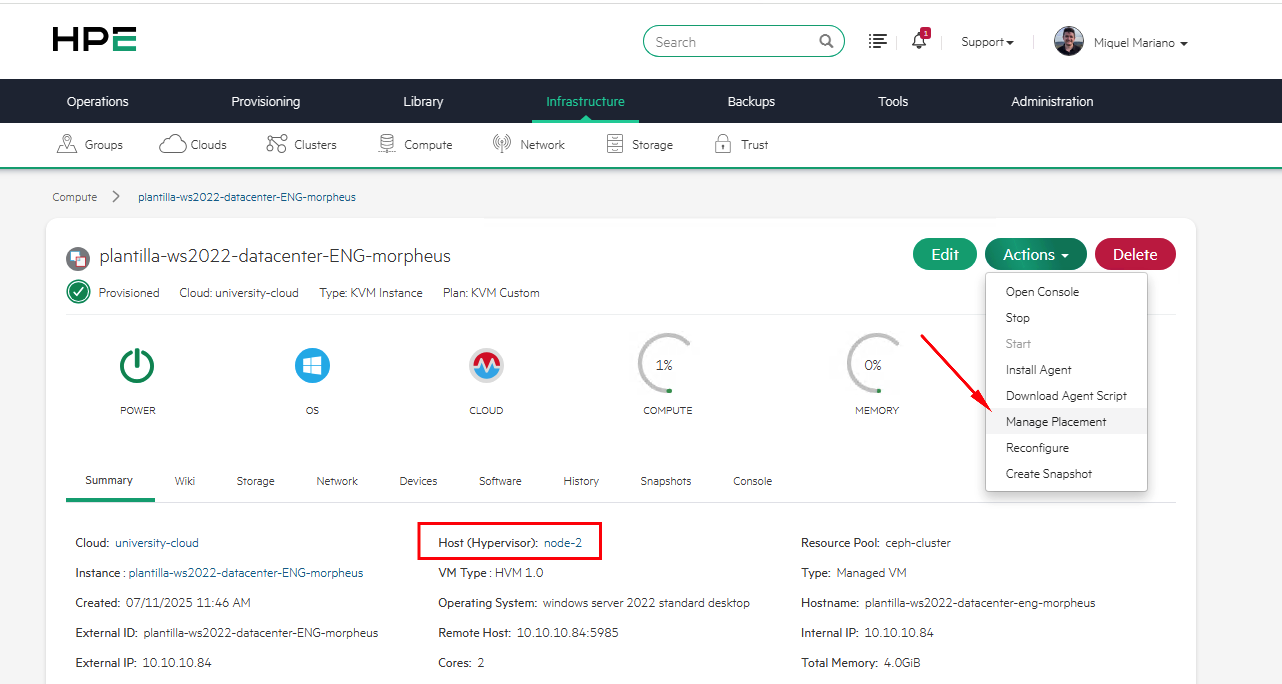
Task: Click the search magnifier icon
Action: (x=826, y=42)
